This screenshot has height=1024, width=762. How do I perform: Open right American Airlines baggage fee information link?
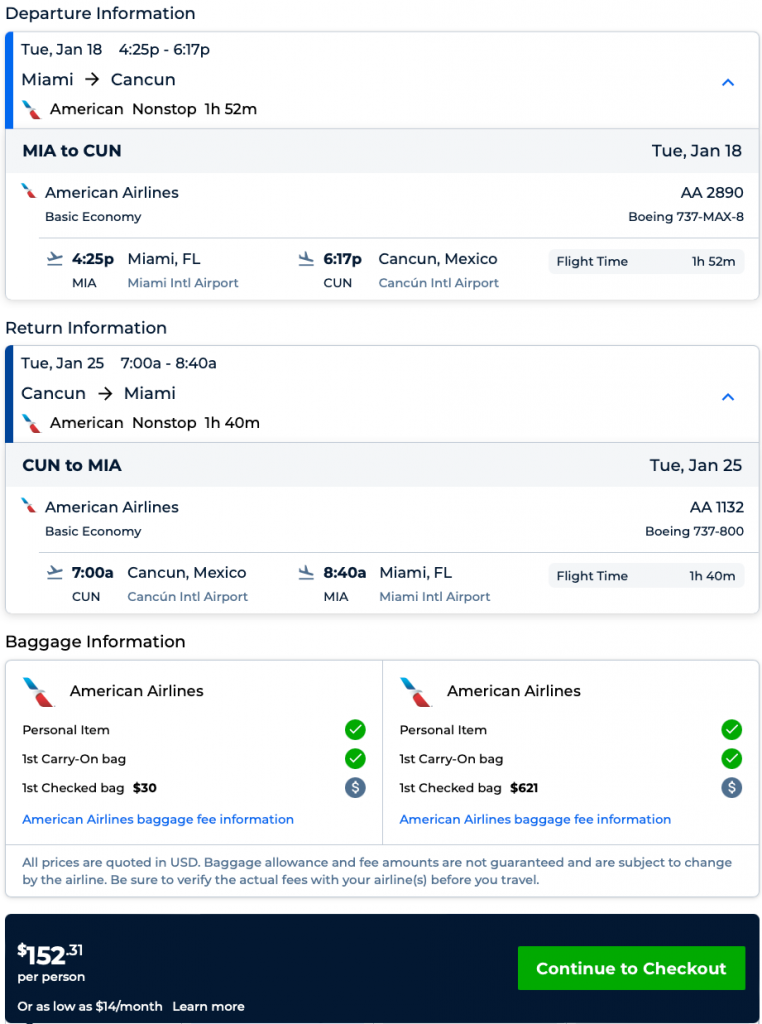click(535, 819)
